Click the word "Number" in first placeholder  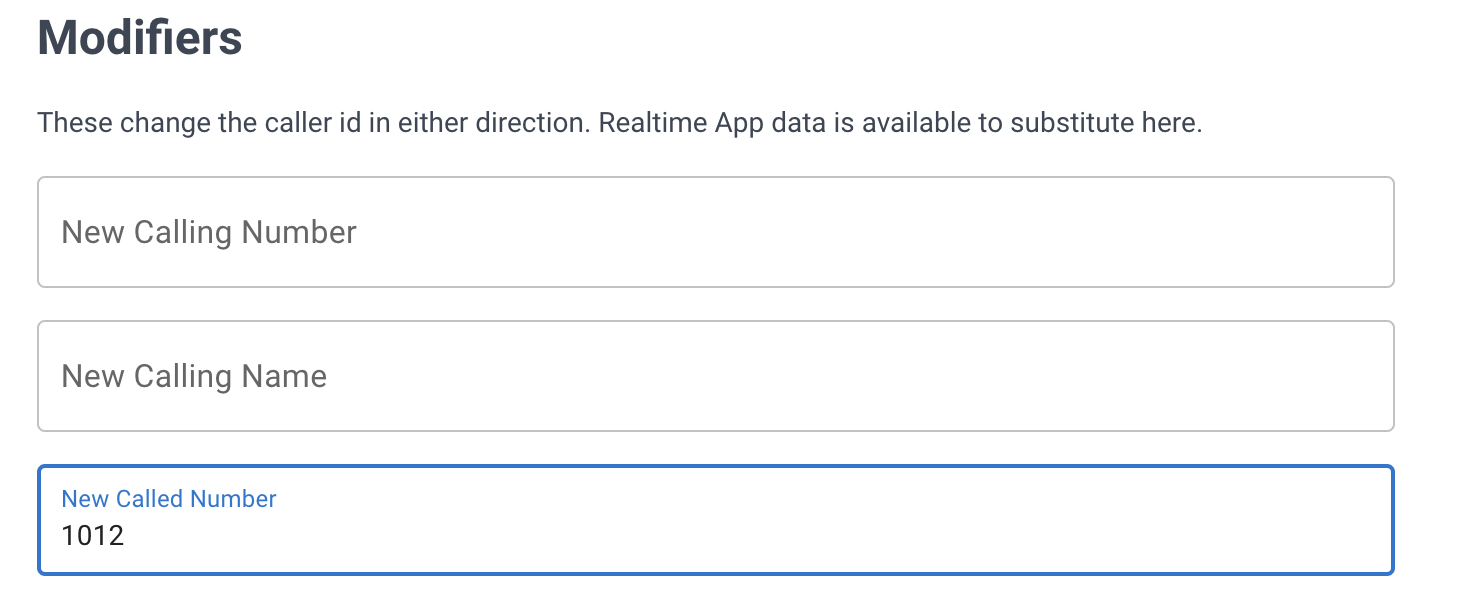pyautogui.click(x=299, y=232)
